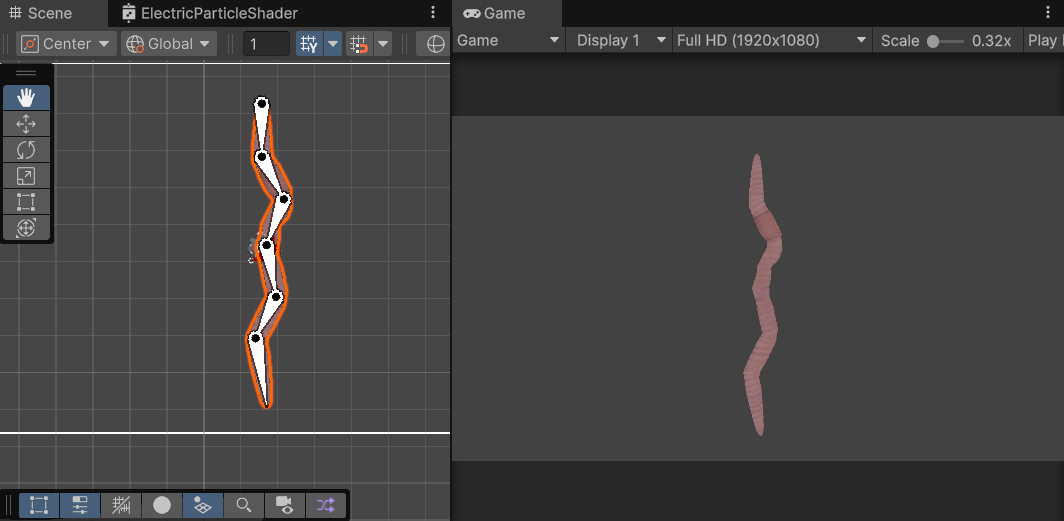Open the Display 1 selector
Viewport: 1064px width, 521px height.
tap(620, 40)
